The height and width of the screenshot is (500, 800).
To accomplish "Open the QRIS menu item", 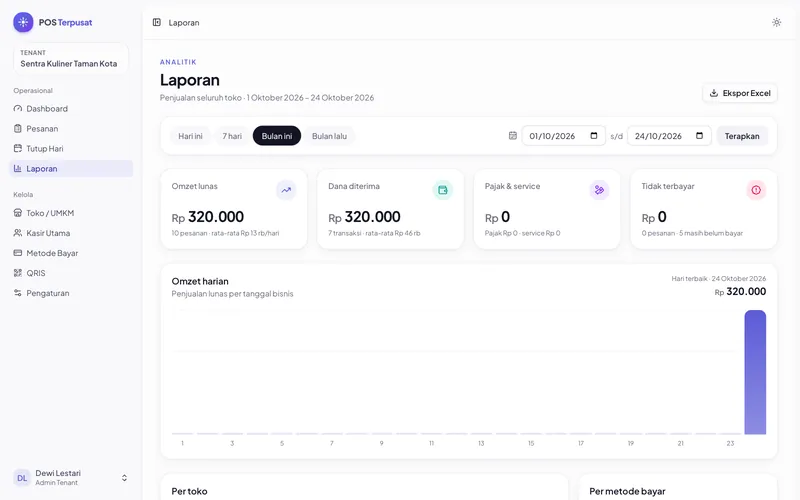I will [x=71, y=273].
